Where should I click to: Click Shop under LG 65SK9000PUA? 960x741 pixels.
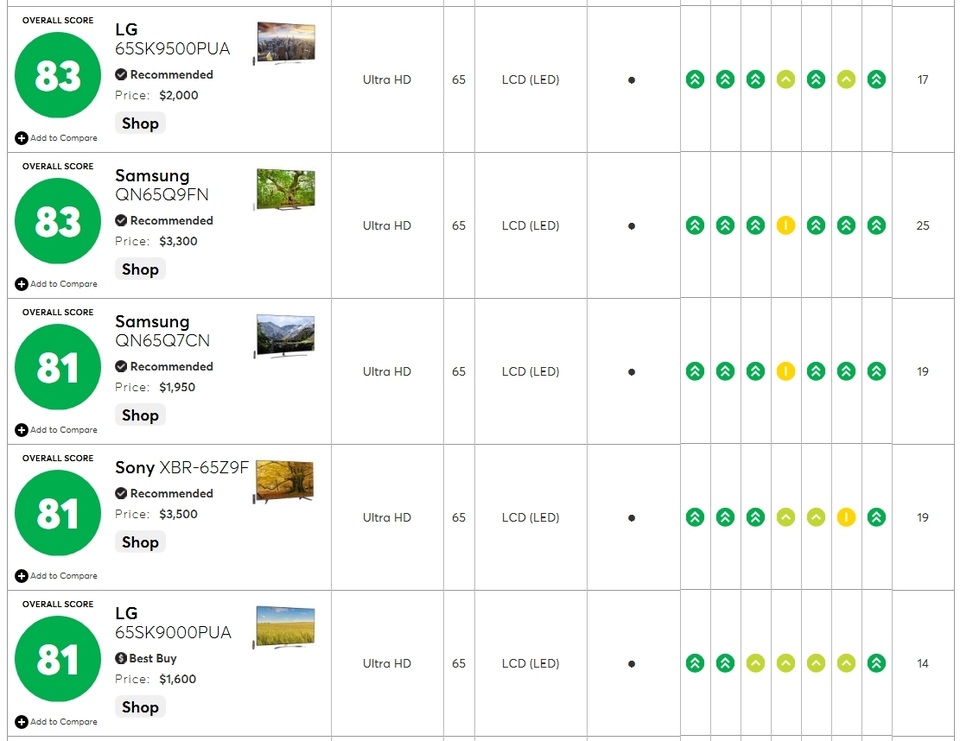pos(140,707)
